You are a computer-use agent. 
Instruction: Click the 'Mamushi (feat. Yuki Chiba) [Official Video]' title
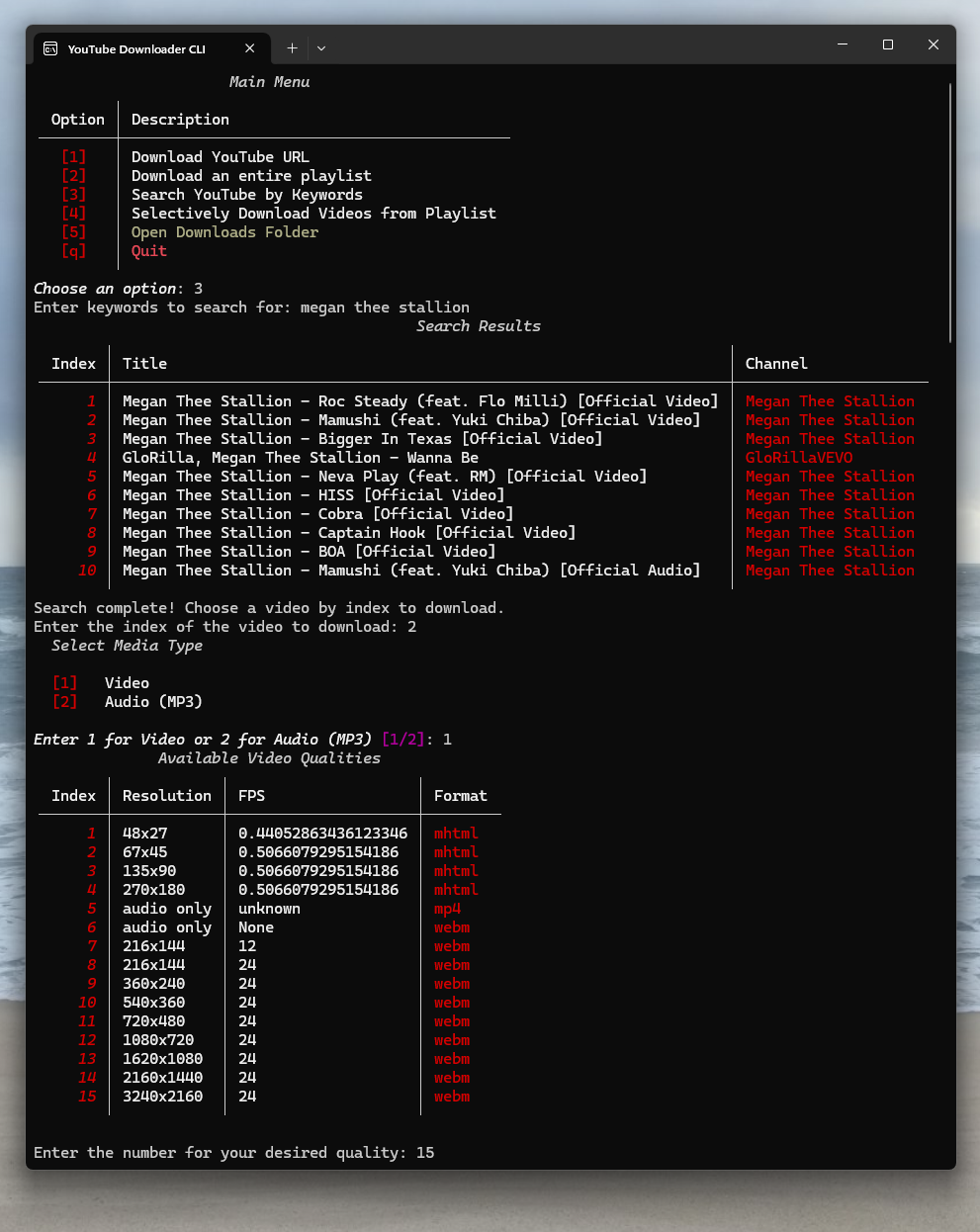click(x=411, y=420)
